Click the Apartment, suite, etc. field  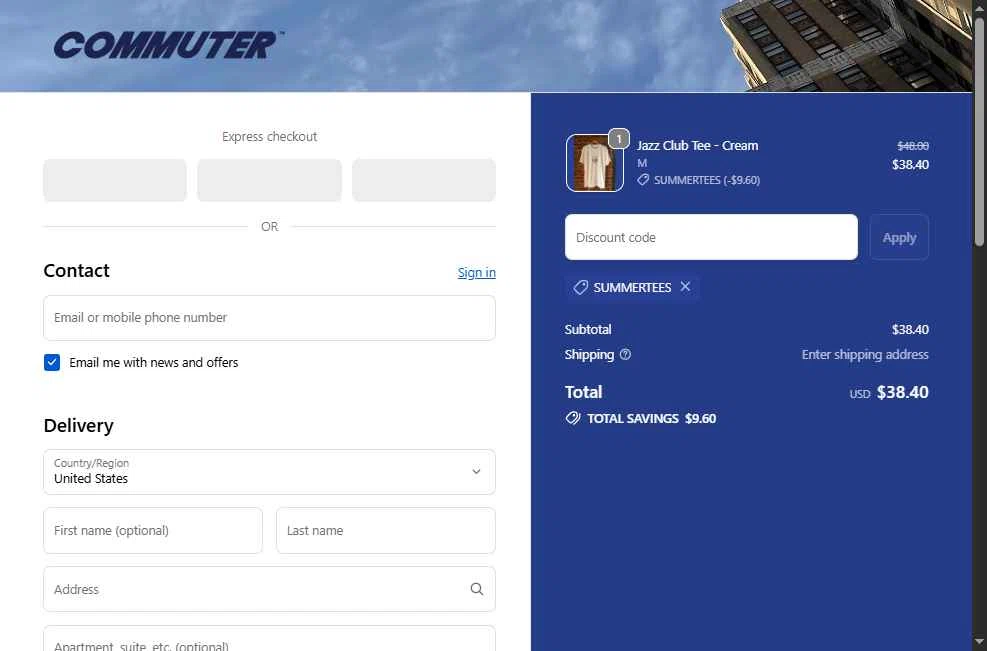269,638
